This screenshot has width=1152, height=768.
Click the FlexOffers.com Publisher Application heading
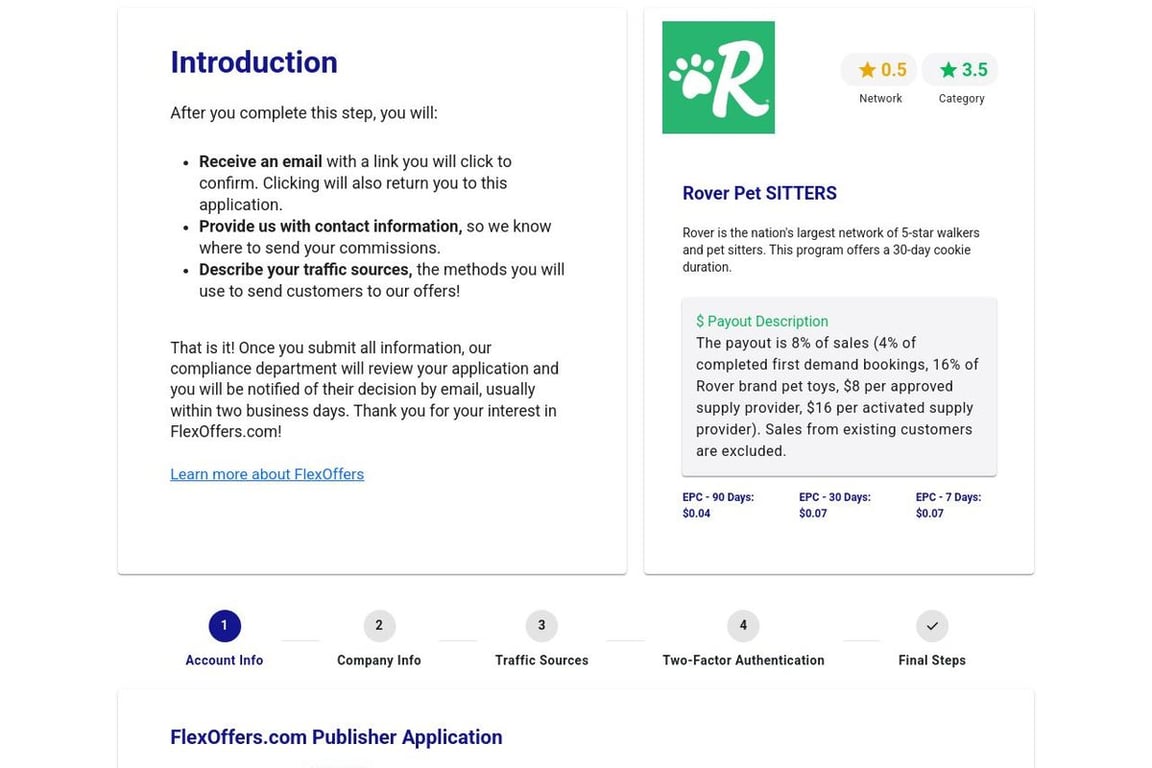pyautogui.click(x=336, y=737)
